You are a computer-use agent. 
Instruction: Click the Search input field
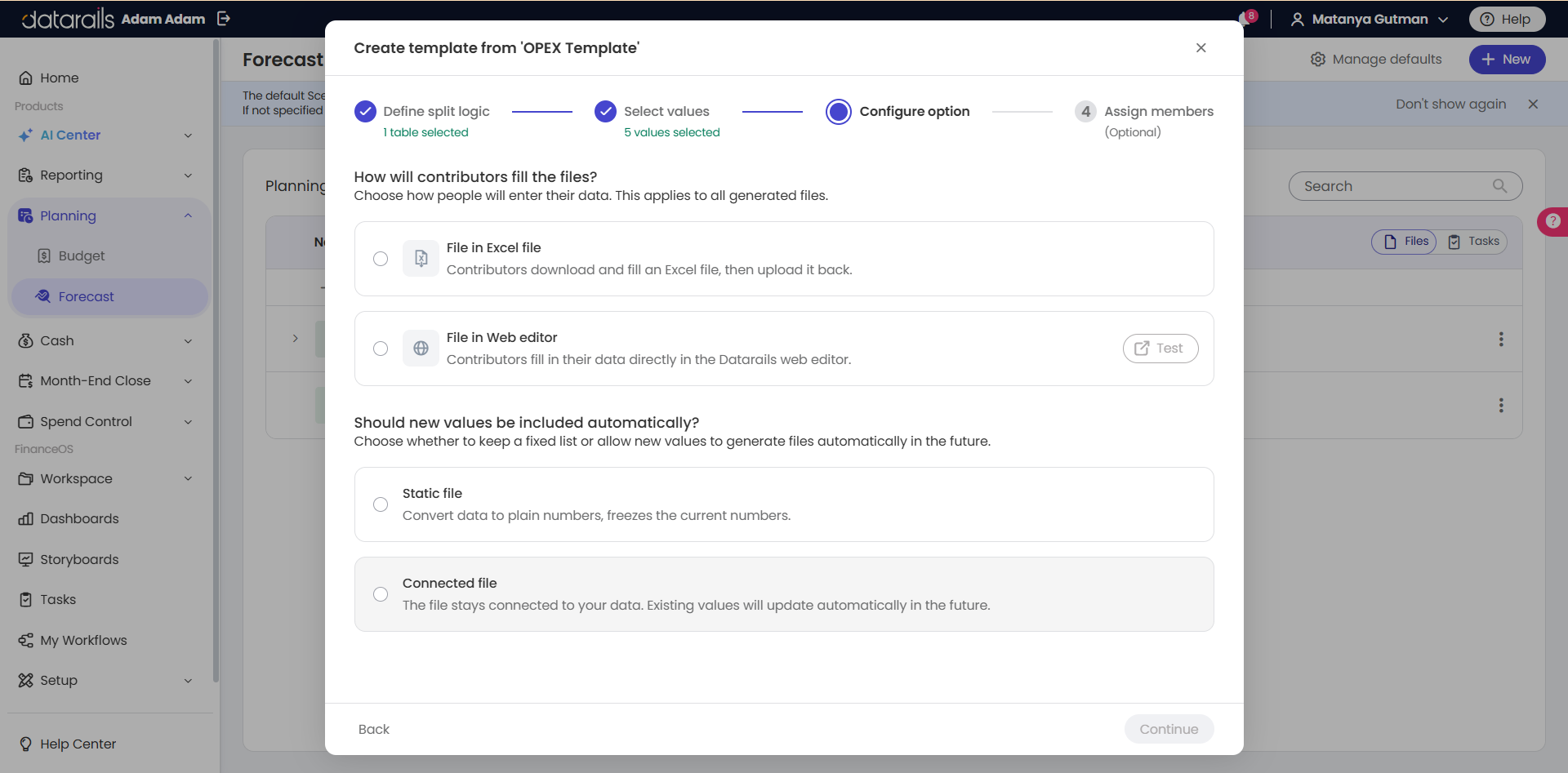point(1405,186)
